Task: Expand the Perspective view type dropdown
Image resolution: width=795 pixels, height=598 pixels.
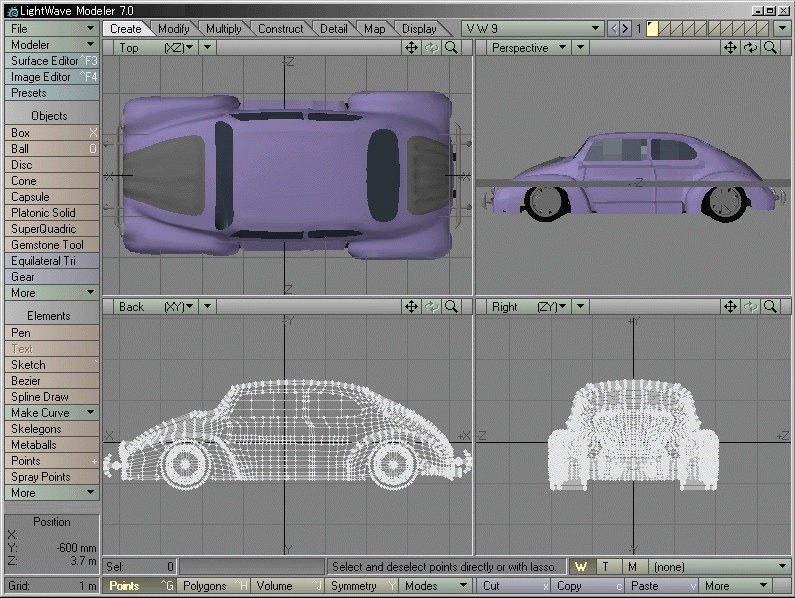Action: coord(529,47)
